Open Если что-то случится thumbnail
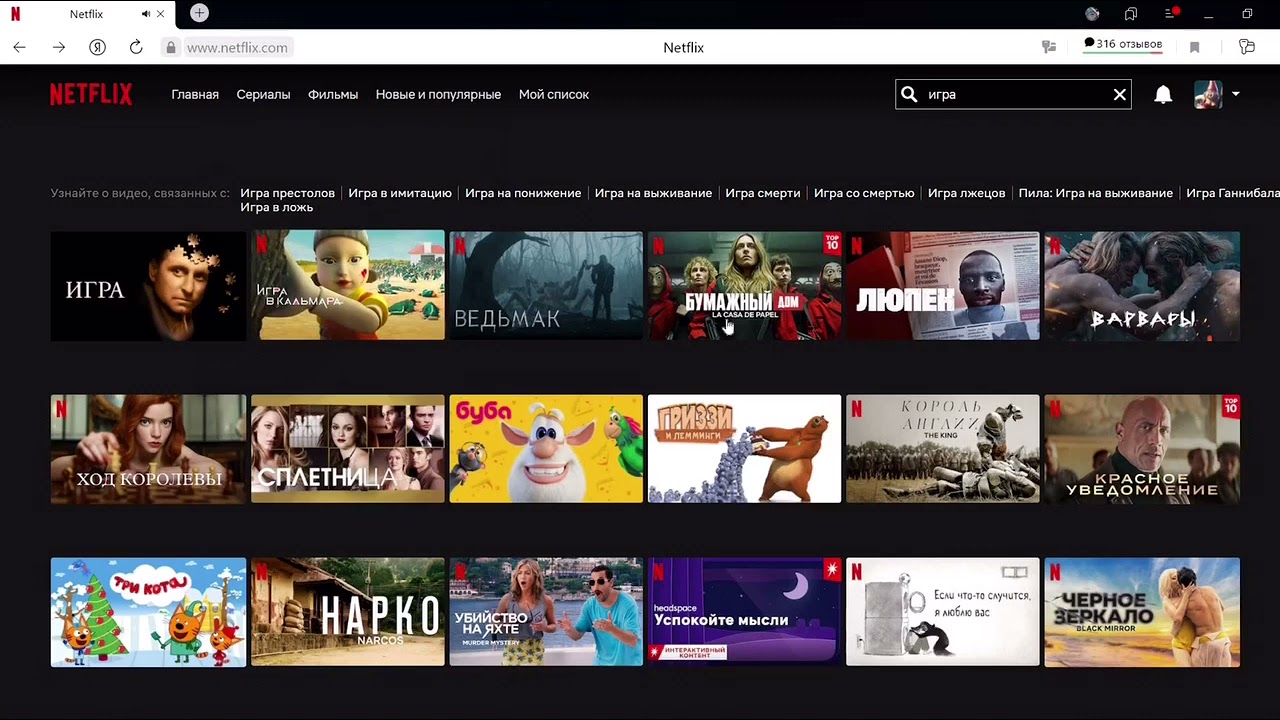1280x720 pixels. click(x=943, y=612)
